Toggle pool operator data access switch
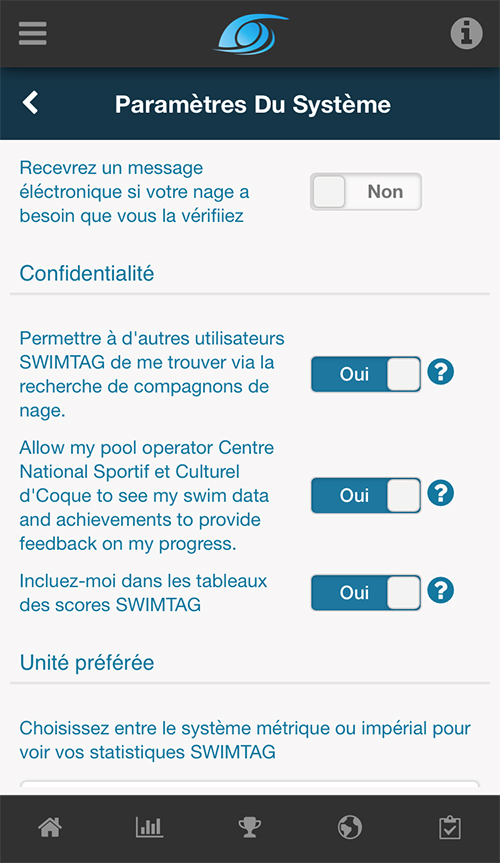 (x=366, y=495)
